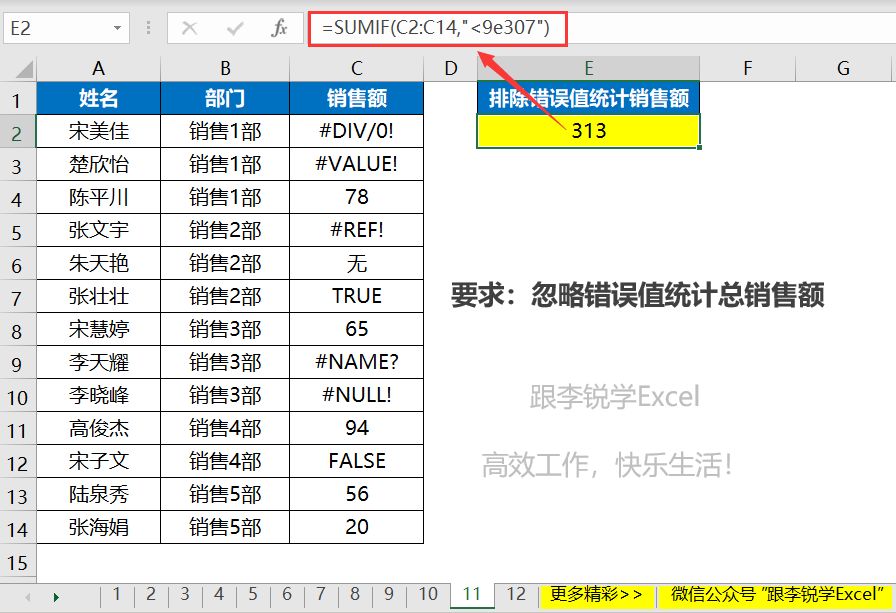Select row 7 header
The height and width of the screenshot is (613, 896).
[x=17, y=296]
